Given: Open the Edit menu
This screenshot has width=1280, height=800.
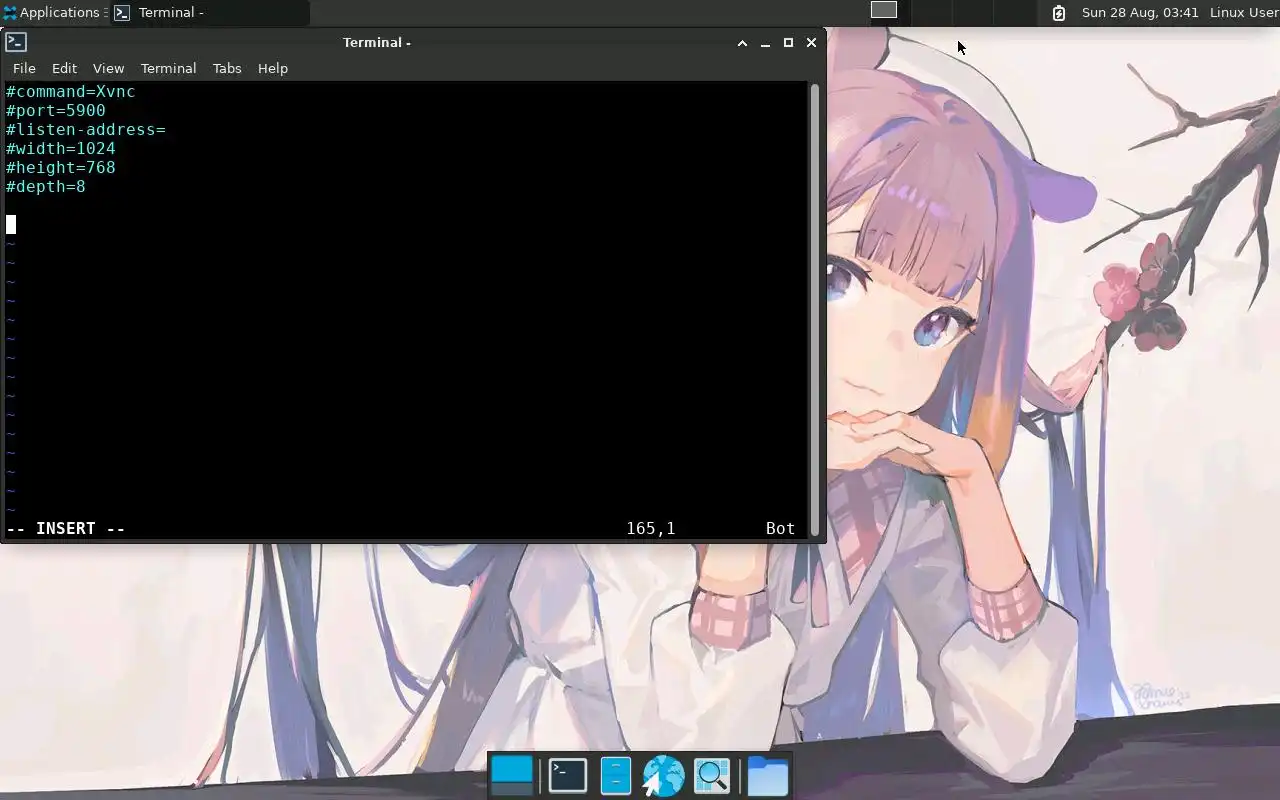Looking at the screenshot, I should (64, 68).
